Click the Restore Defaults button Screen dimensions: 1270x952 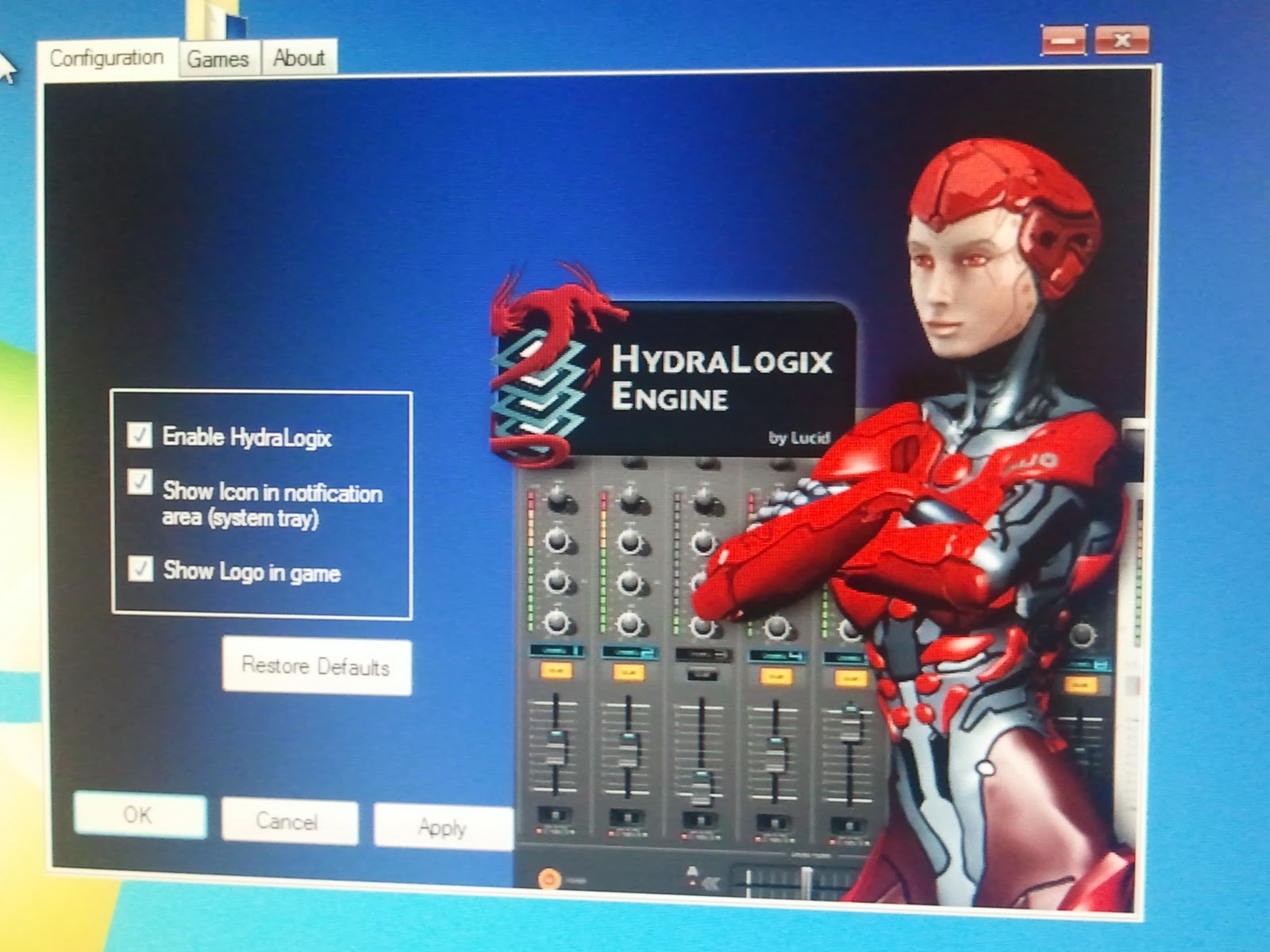(317, 666)
